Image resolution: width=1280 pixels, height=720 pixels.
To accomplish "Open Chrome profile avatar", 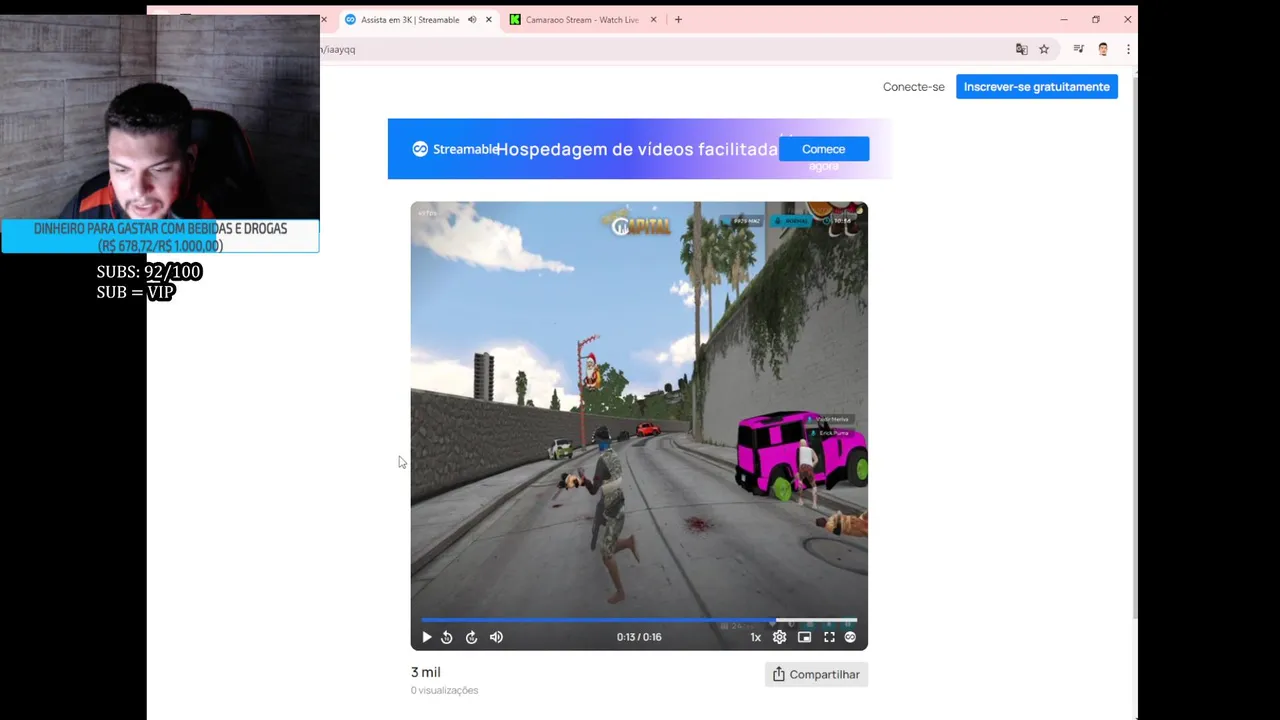I will 1103,49.
